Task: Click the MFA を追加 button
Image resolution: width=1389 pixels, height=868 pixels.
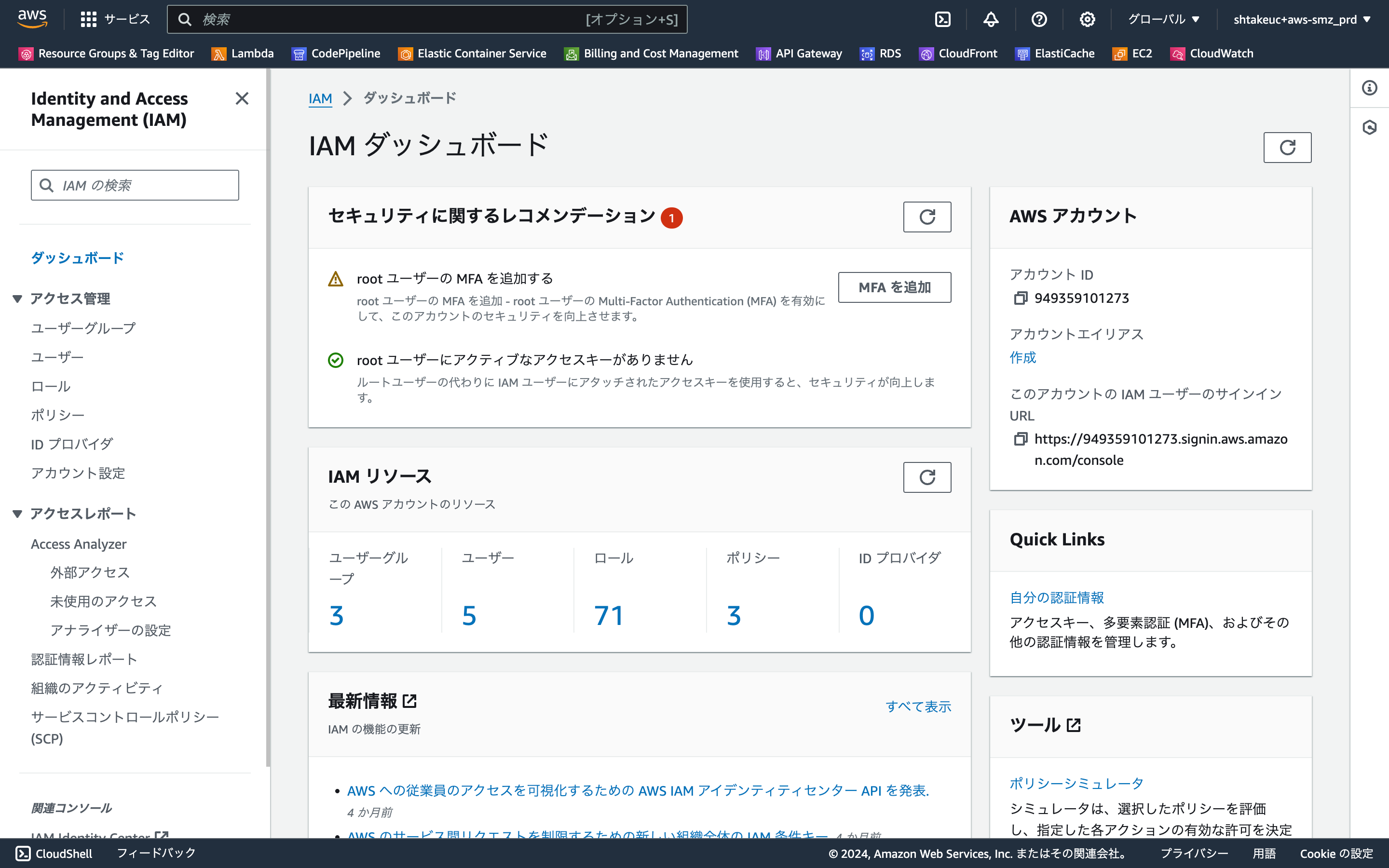Action: coord(894,287)
